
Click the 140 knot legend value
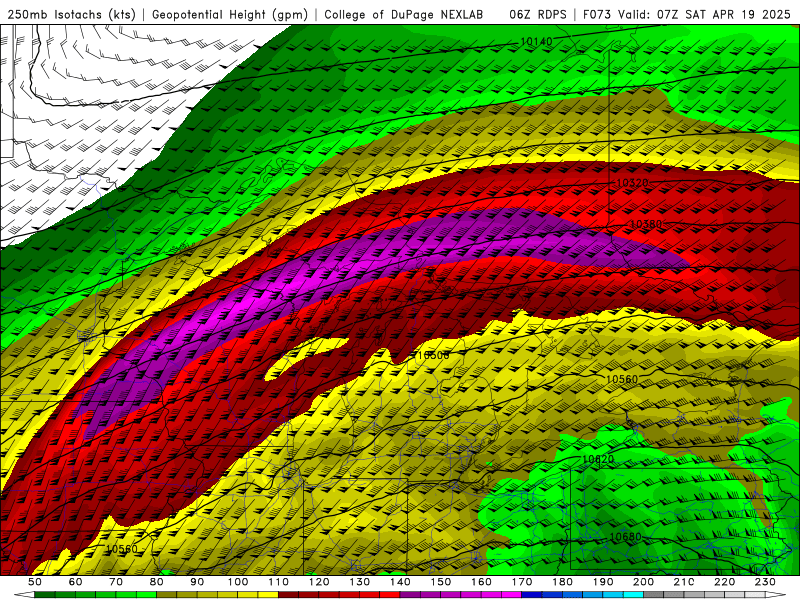tap(399, 582)
